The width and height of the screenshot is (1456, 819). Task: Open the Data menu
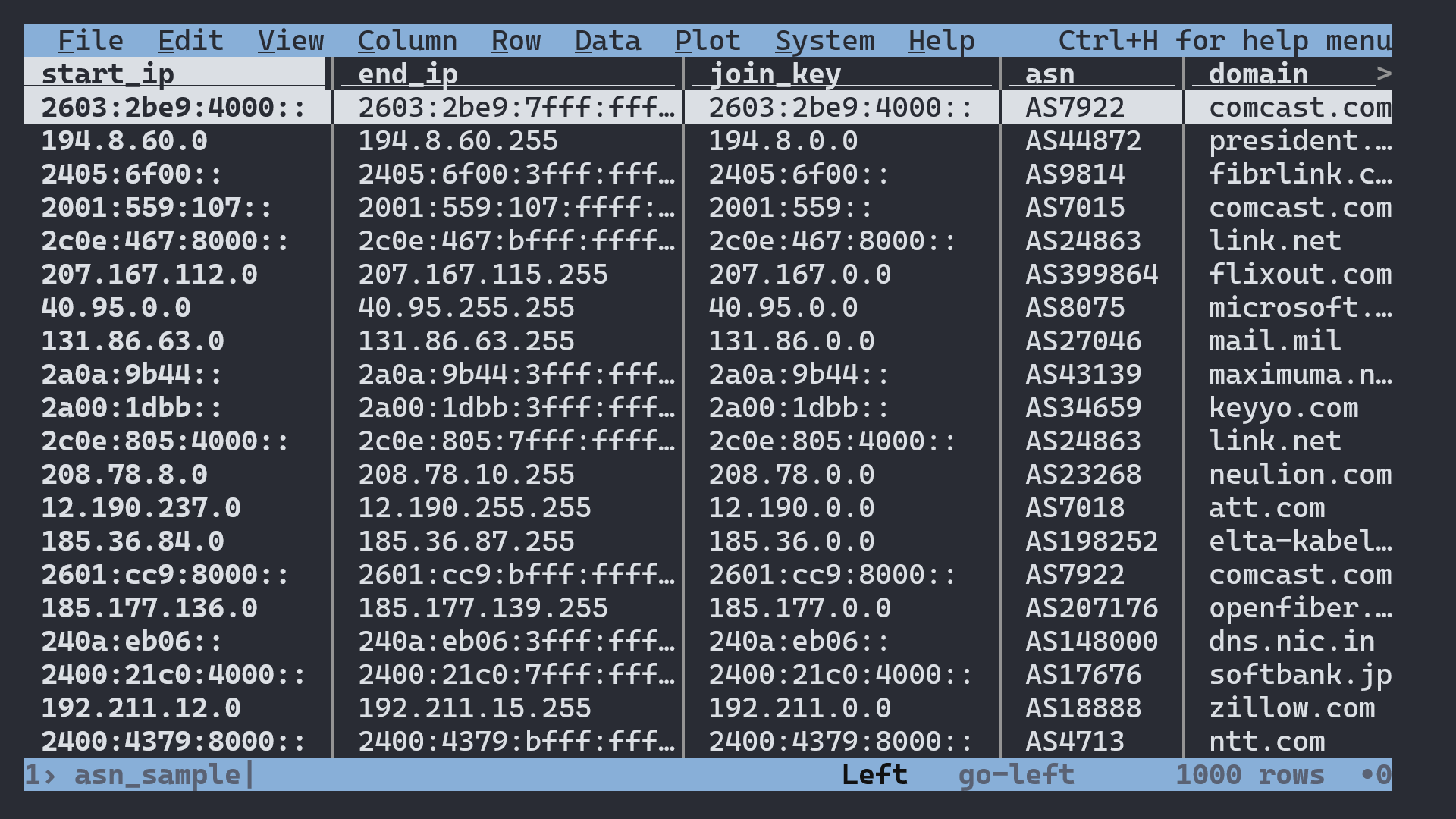click(607, 40)
